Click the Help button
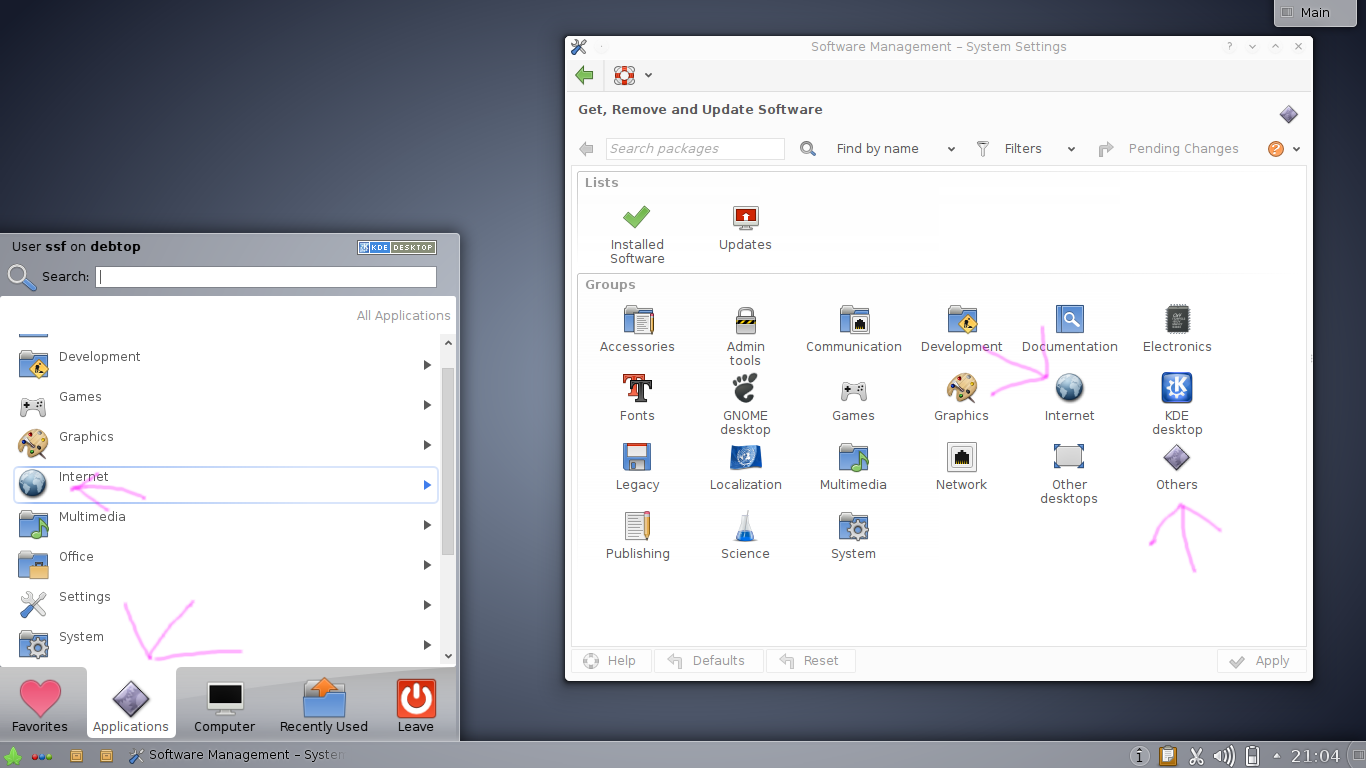The width and height of the screenshot is (1366, 768). point(610,661)
